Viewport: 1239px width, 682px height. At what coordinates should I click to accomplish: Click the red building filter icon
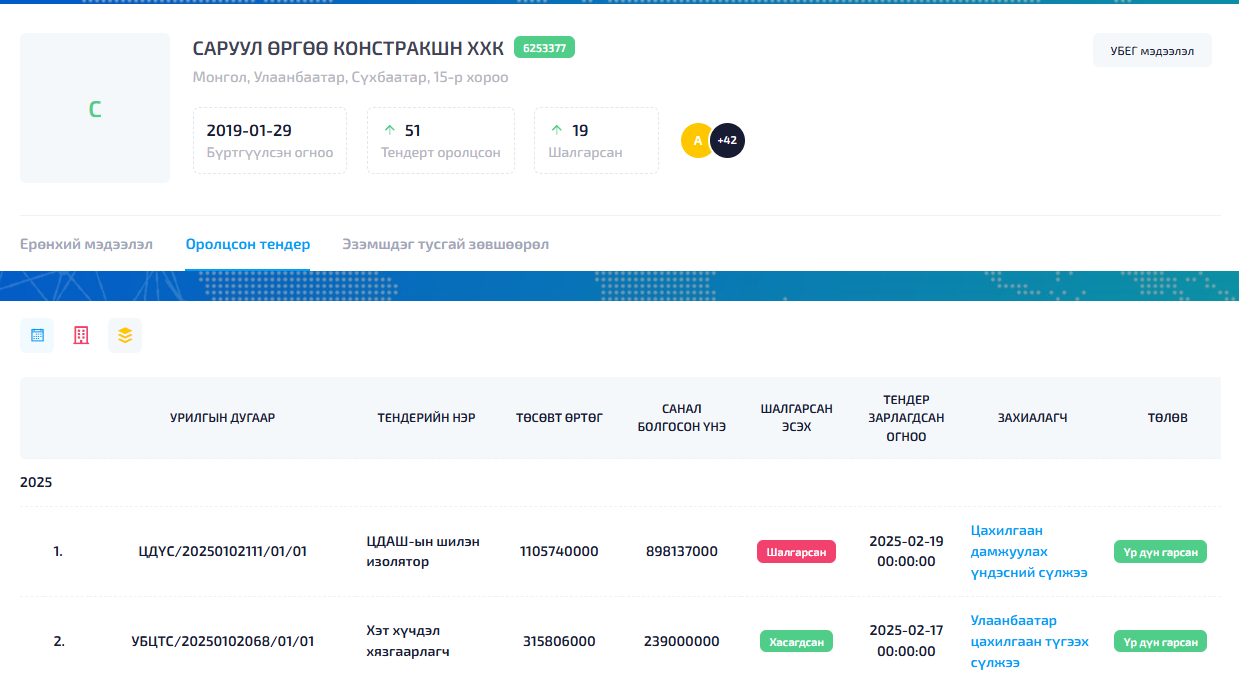coord(81,336)
